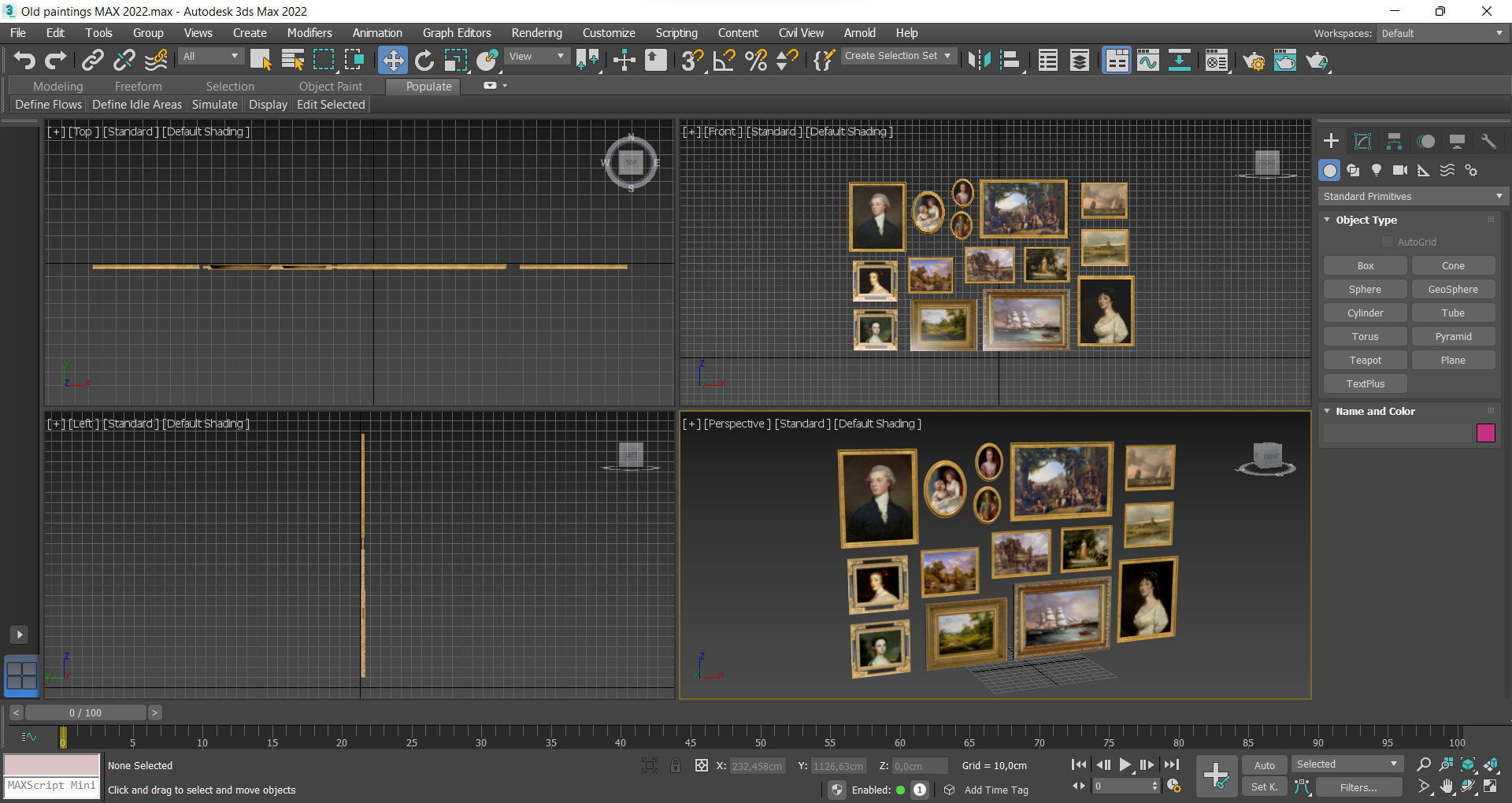Toggle Auto Key mode button
Viewport: 1512px width, 803px height.
tap(1264, 765)
